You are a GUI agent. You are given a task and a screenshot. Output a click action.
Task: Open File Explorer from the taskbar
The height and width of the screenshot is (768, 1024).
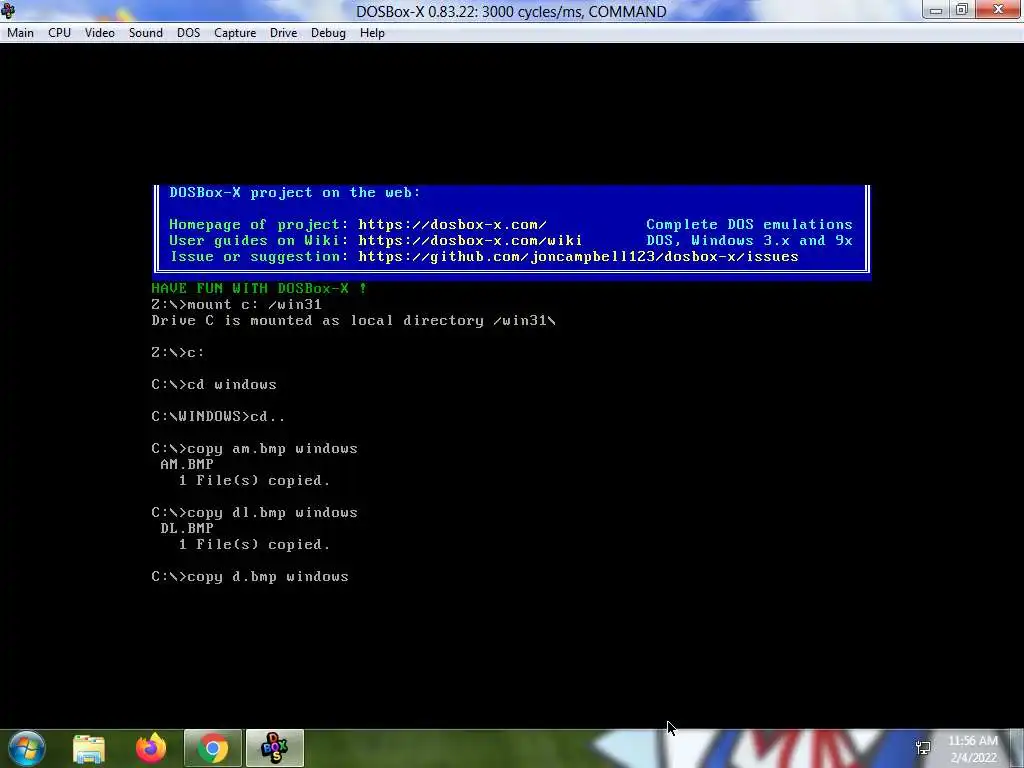click(x=89, y=748)
